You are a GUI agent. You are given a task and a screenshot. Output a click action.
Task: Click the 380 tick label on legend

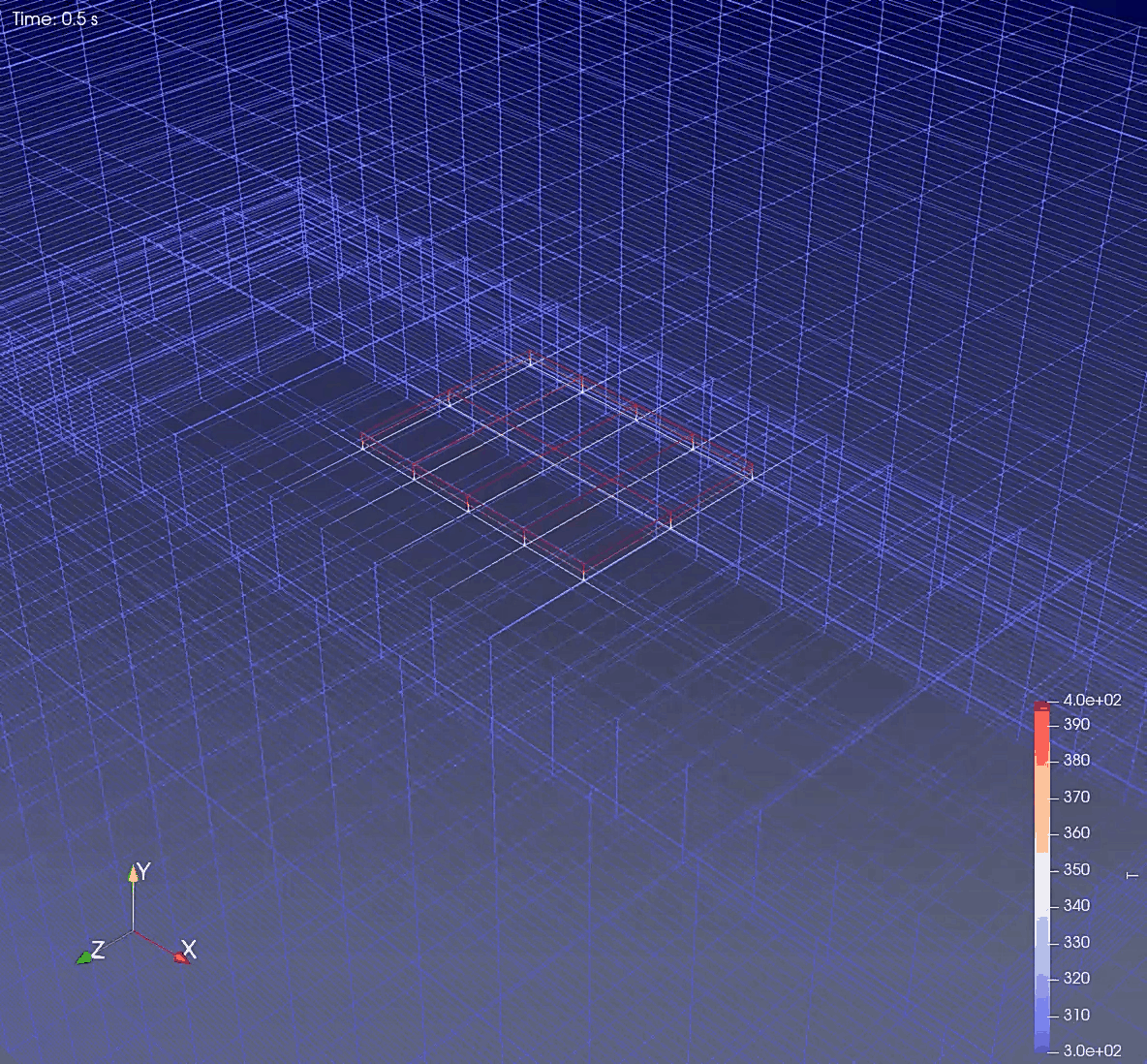(1076, 761)
